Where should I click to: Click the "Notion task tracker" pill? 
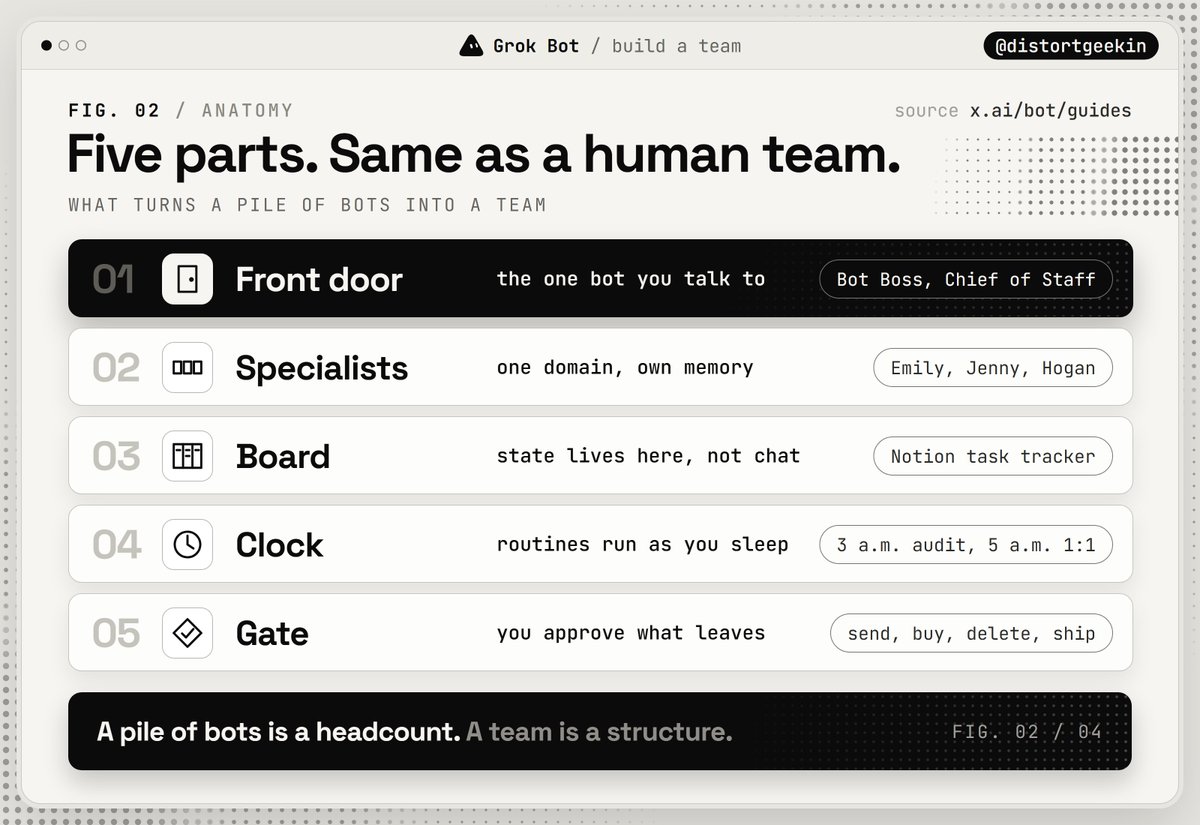point(993,456)
